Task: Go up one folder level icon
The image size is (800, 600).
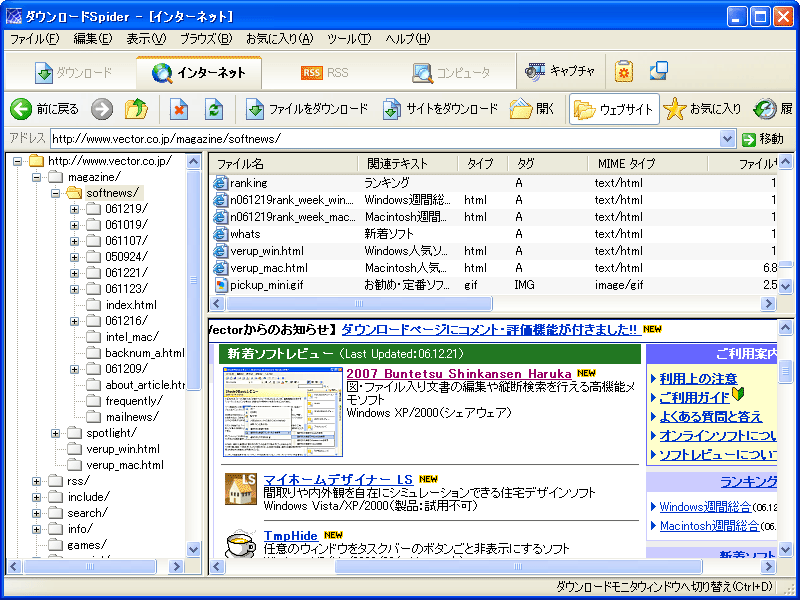Action: pyautogui.click(x=136, y=109)
